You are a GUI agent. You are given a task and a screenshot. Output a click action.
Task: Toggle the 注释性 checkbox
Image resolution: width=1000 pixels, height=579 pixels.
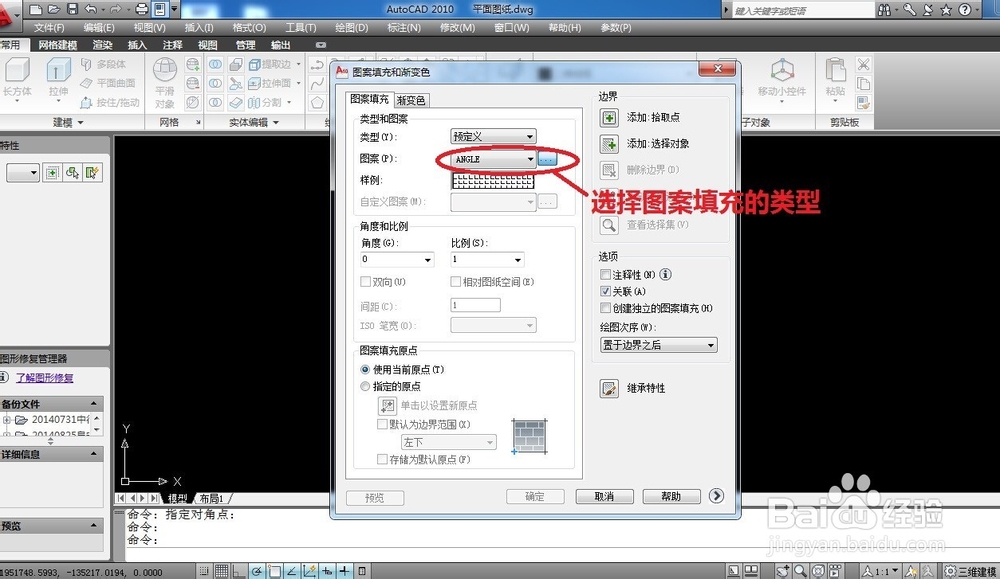pyautogui.click(x=606, y=275)
